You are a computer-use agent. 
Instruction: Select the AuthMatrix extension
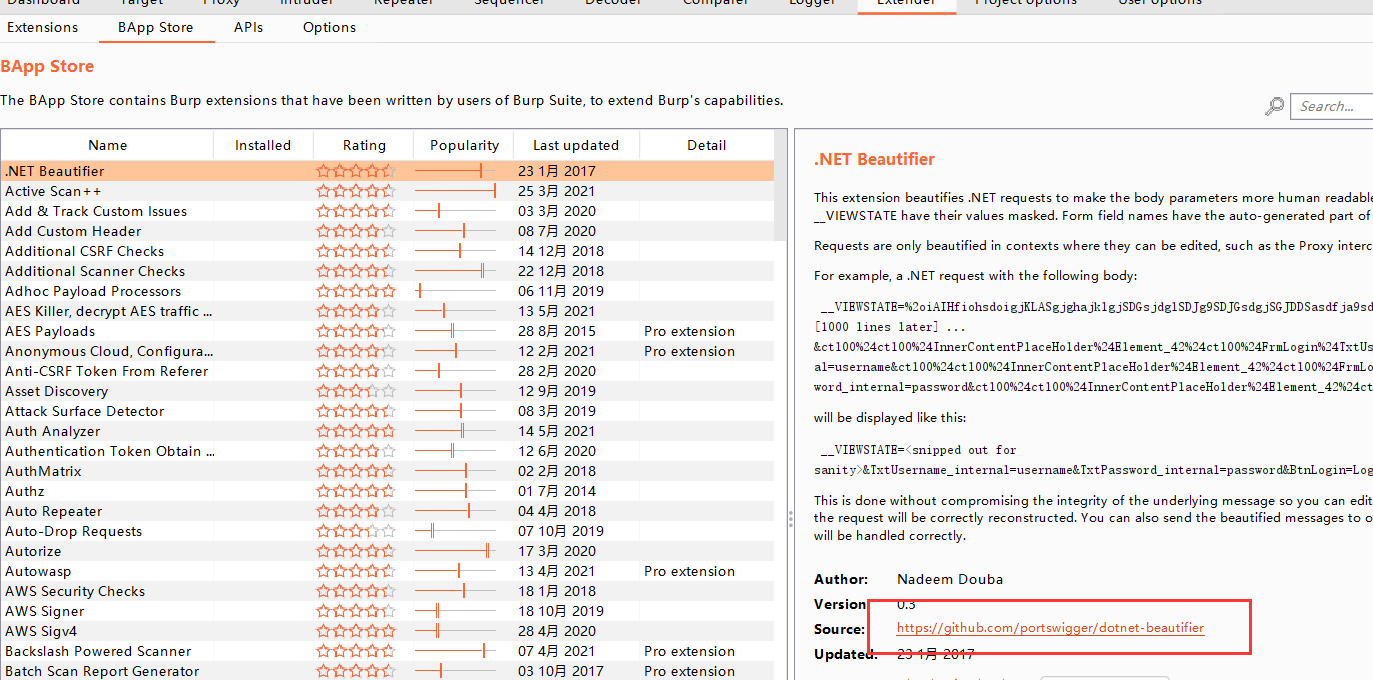click(x=387, y=471)
